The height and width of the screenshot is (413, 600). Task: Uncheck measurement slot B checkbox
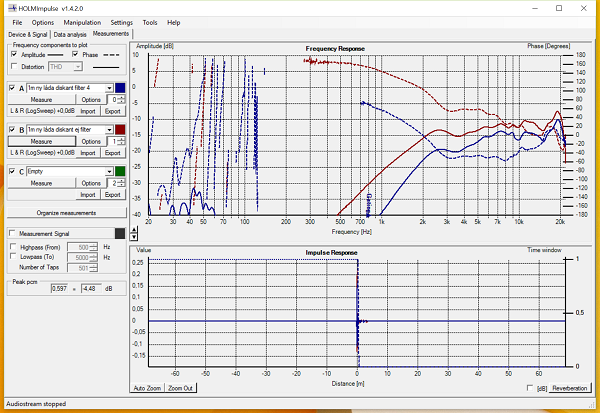tap(12, 129)
